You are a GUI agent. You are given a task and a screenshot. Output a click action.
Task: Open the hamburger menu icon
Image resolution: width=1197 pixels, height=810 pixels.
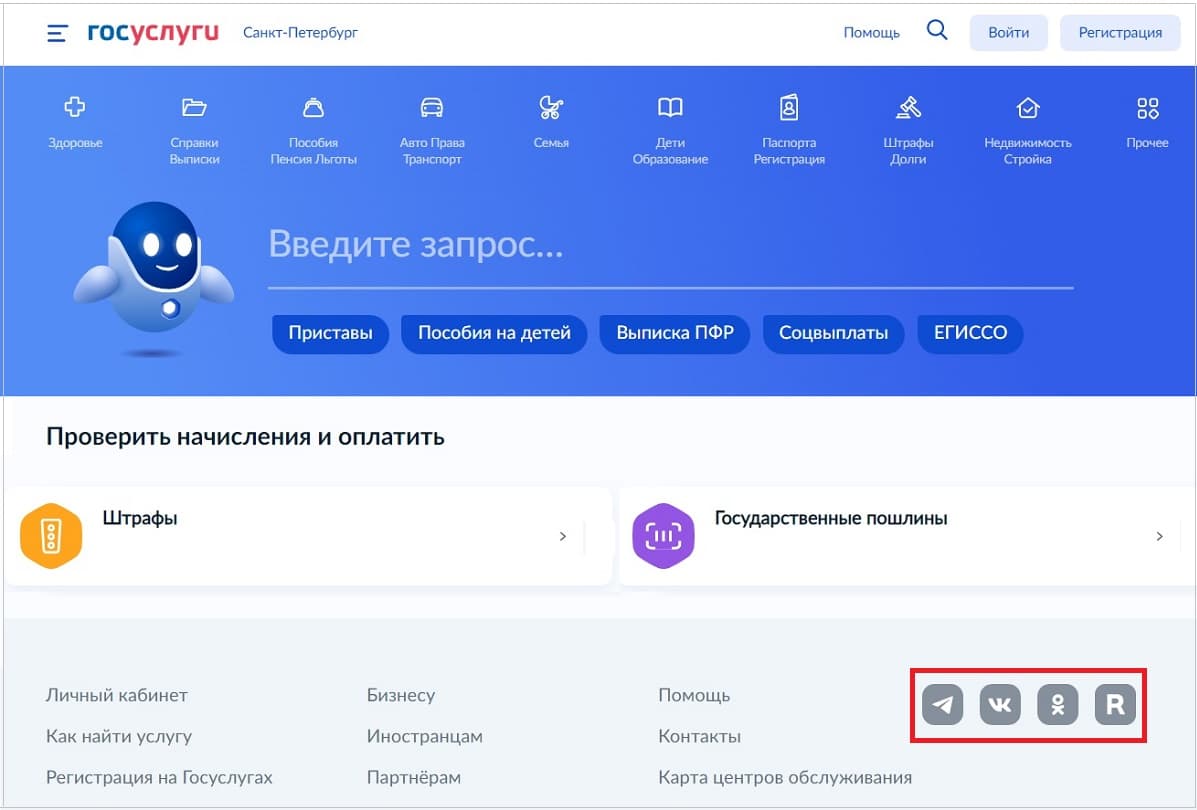(57, 33)
